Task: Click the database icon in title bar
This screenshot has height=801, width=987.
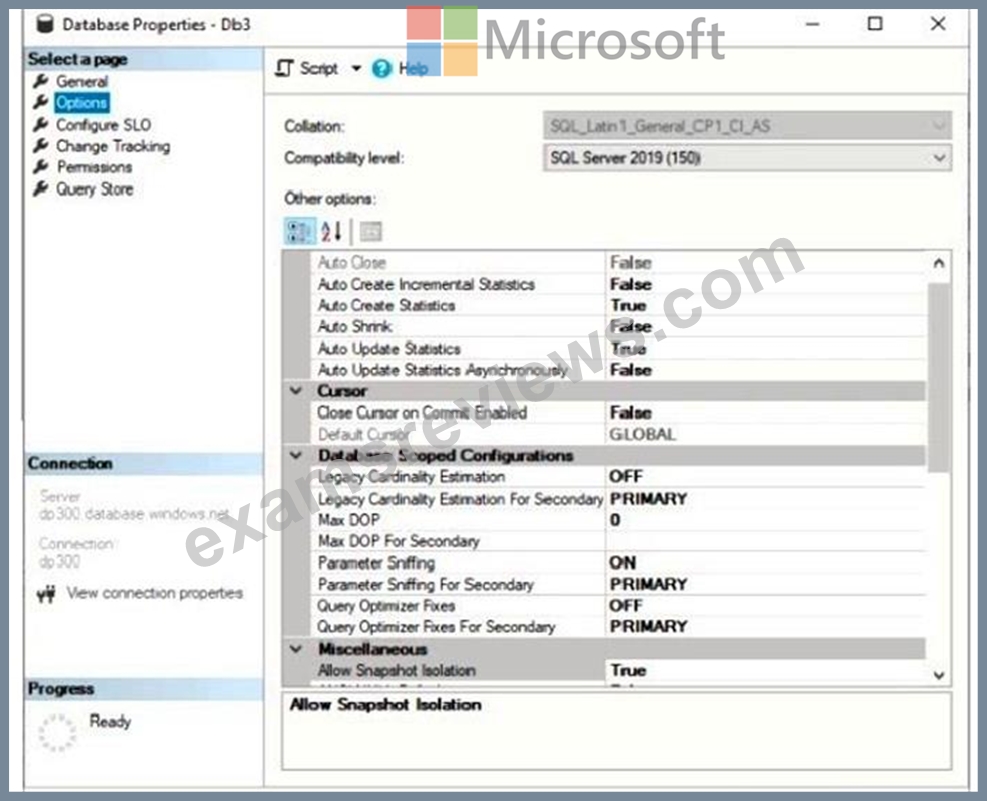Action: click(x=45, y=25)
